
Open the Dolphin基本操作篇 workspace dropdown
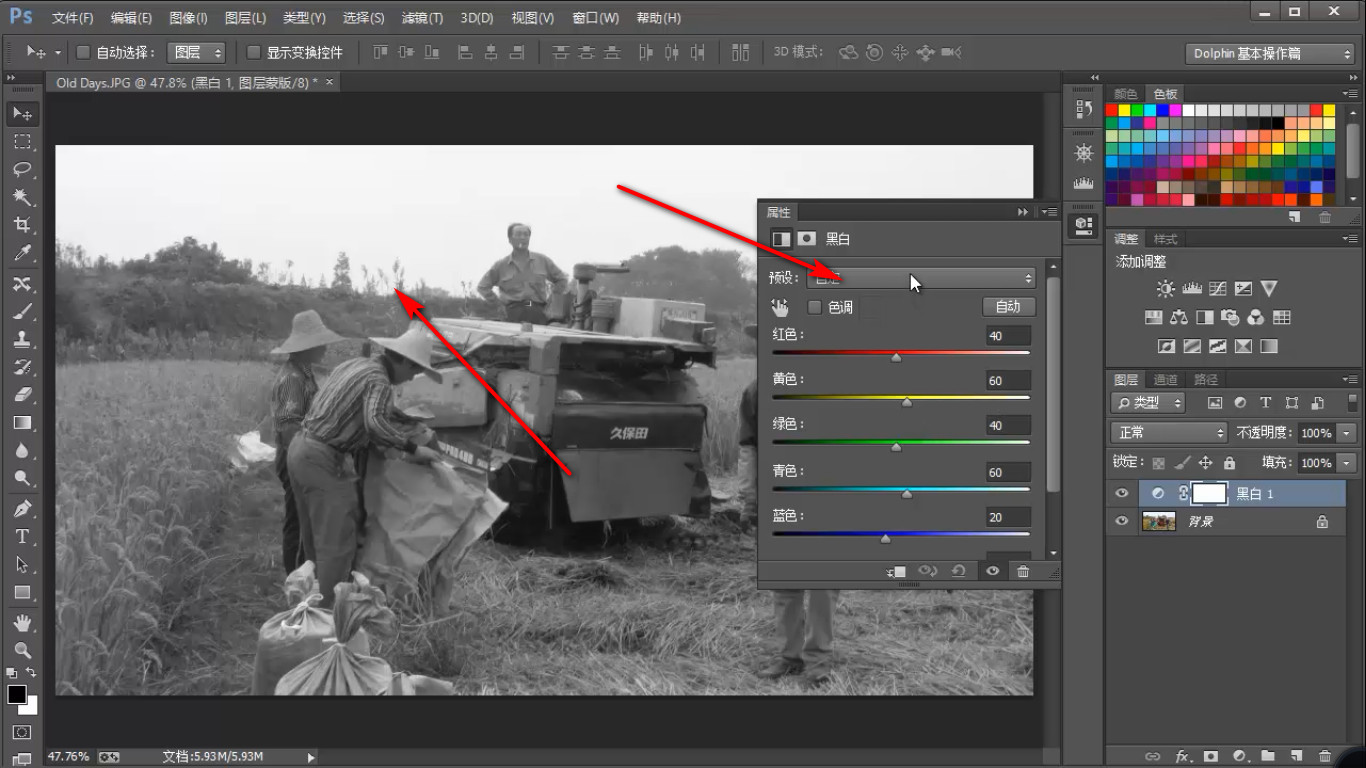[x=1270, y=54]
